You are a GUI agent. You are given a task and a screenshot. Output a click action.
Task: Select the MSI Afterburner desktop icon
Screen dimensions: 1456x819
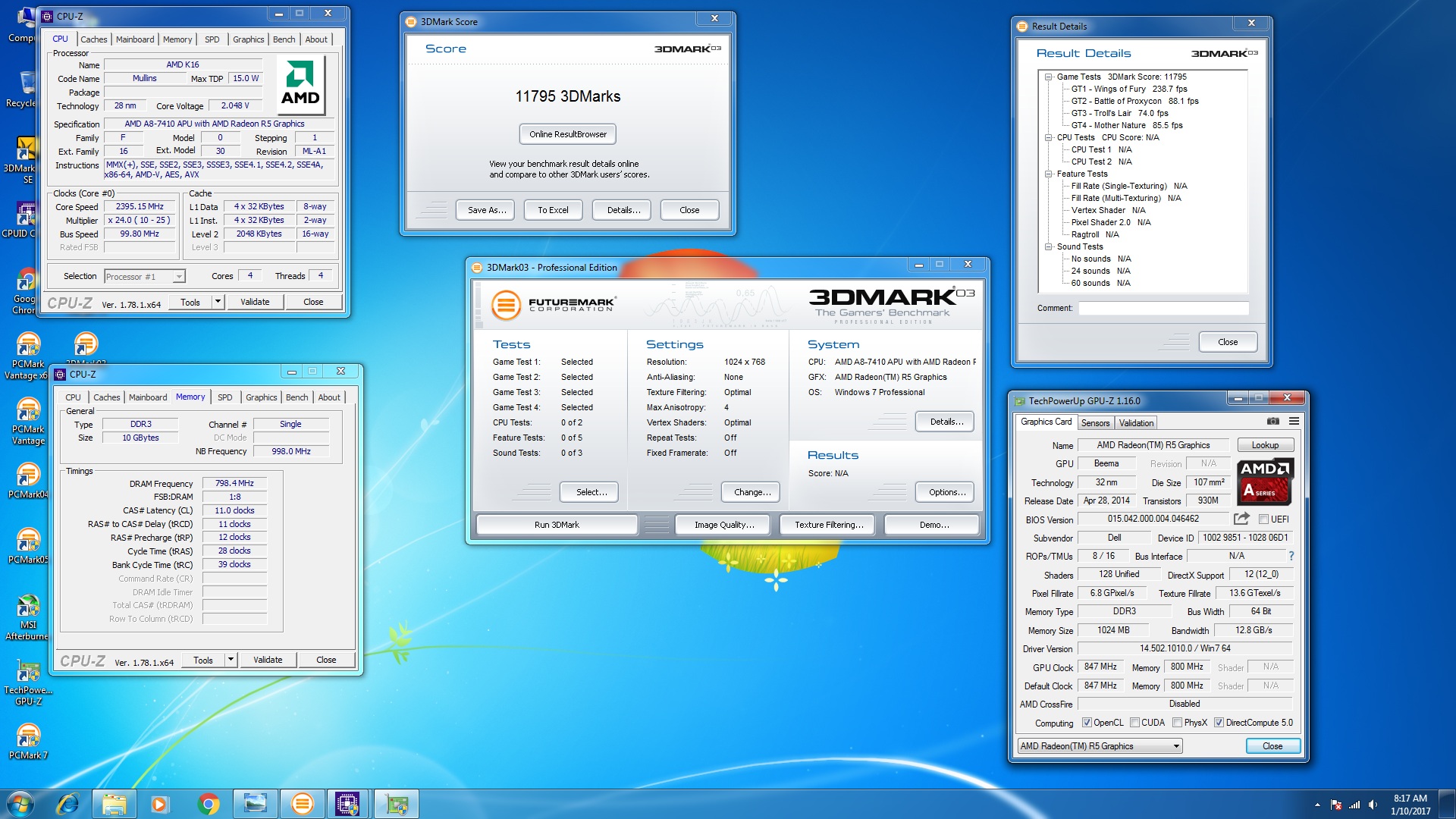click(27, 617)
